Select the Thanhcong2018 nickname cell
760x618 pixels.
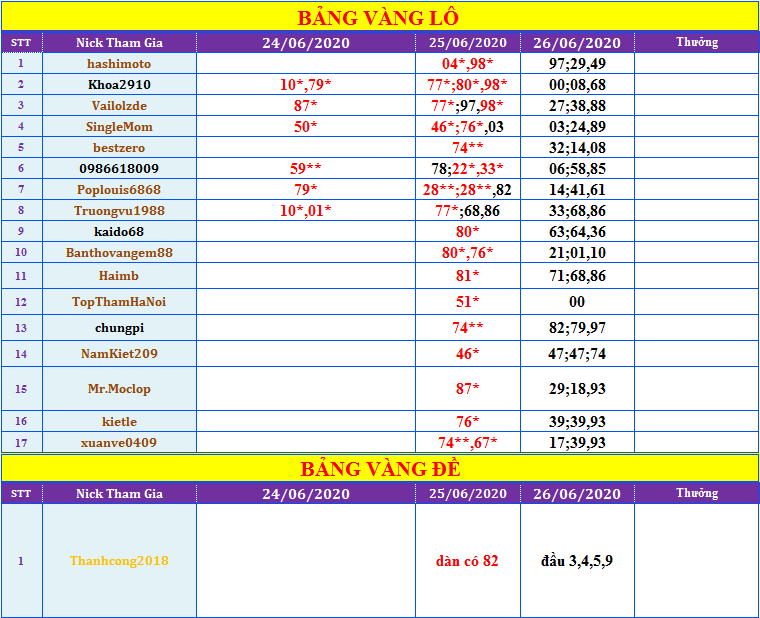coord(119,561)
